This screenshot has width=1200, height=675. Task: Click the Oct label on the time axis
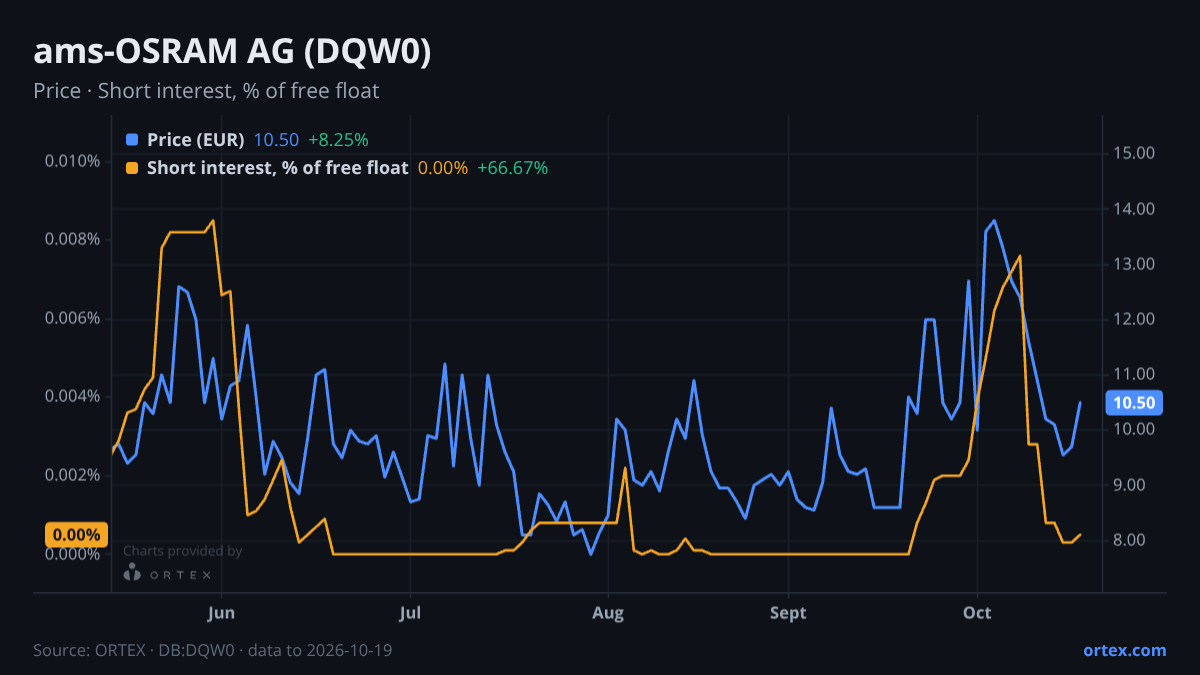(x=977, y=612)
